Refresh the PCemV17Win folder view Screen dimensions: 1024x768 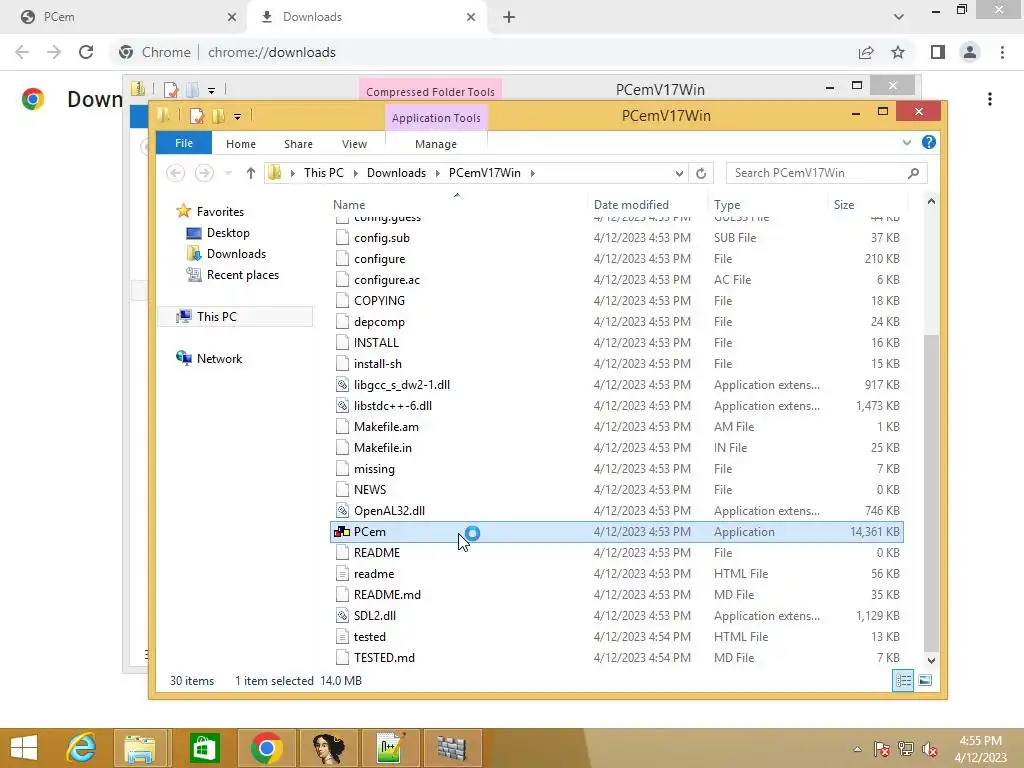[x=701, y=173]
